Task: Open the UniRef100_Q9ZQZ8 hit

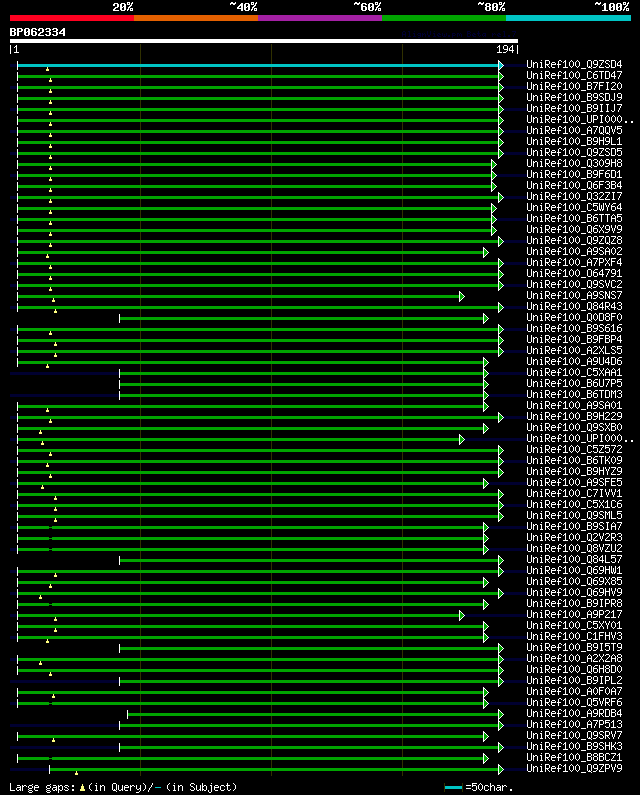Action: point(574,240)
